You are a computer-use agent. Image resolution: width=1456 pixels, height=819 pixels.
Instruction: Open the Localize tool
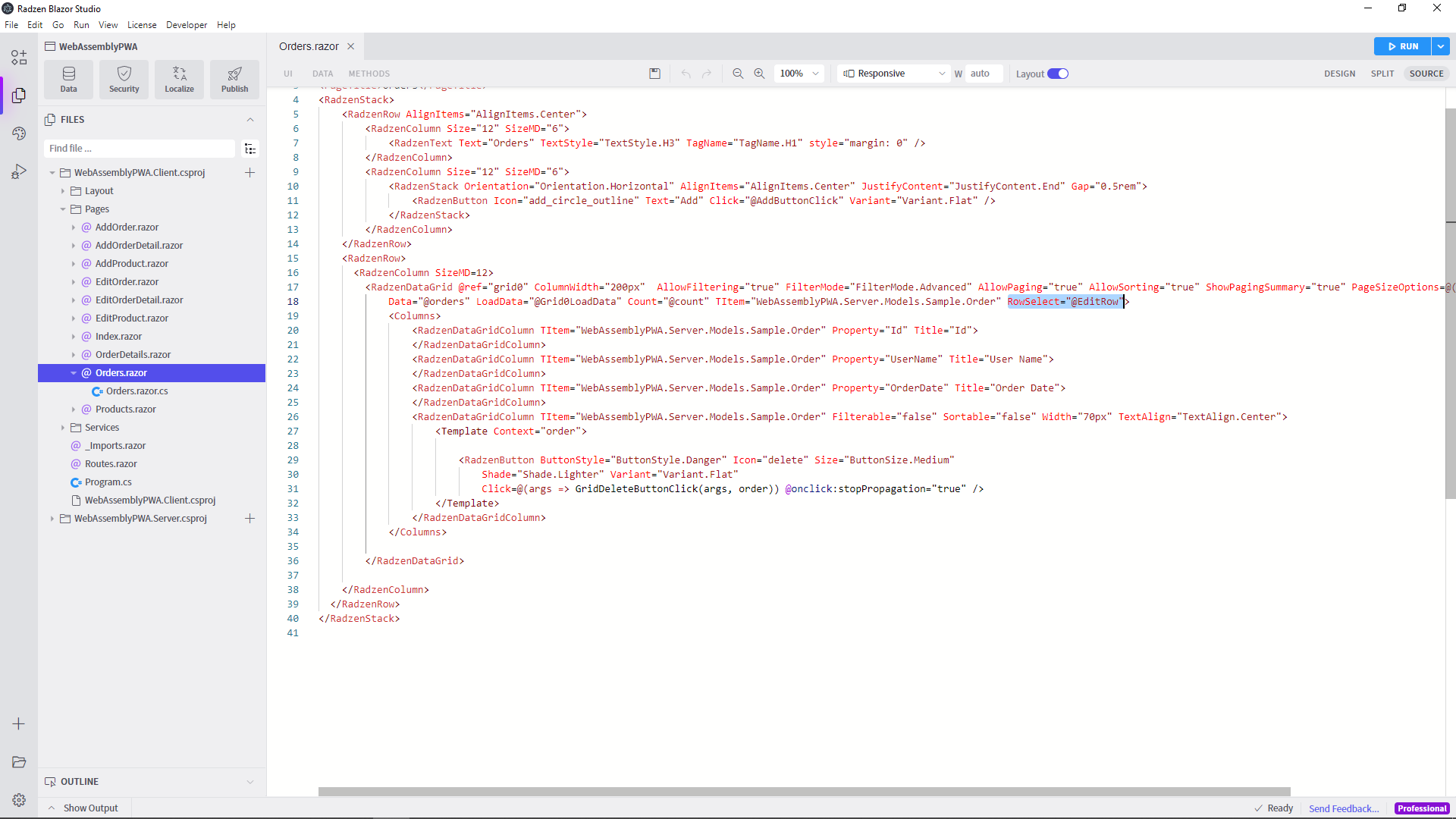pos(180,80)
